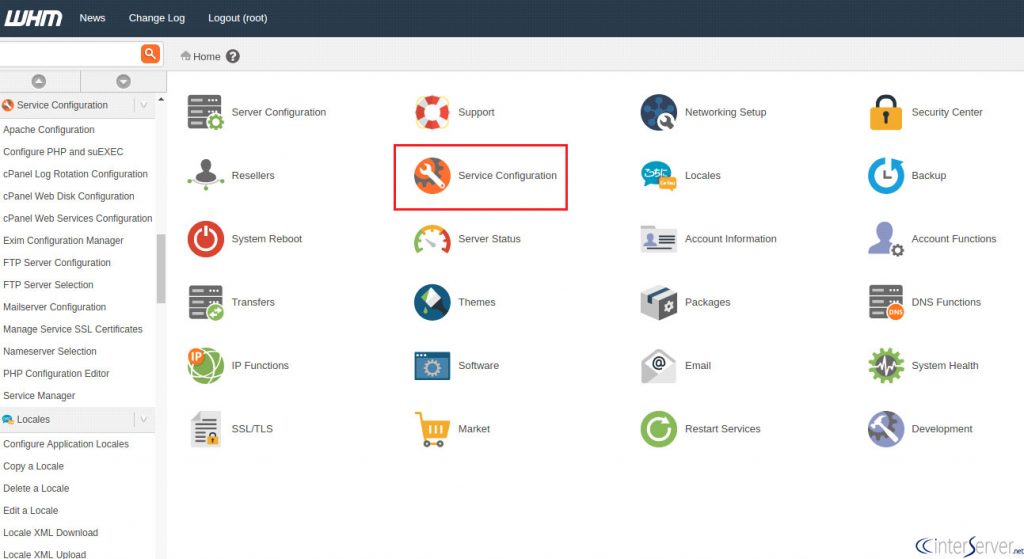Open the Networking Setup icon
1024x559 pixels.
tap(658, 112)
